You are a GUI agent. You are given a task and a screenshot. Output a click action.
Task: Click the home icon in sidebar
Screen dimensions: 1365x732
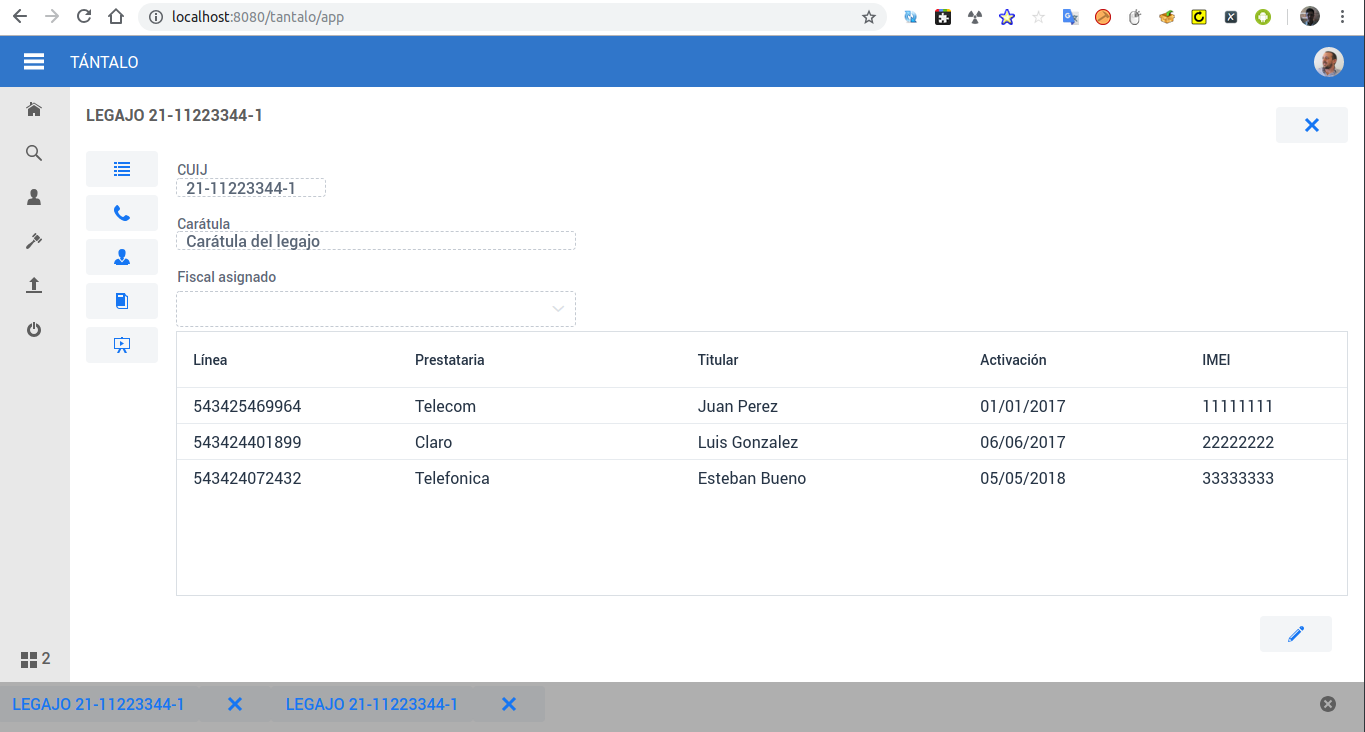34,109
